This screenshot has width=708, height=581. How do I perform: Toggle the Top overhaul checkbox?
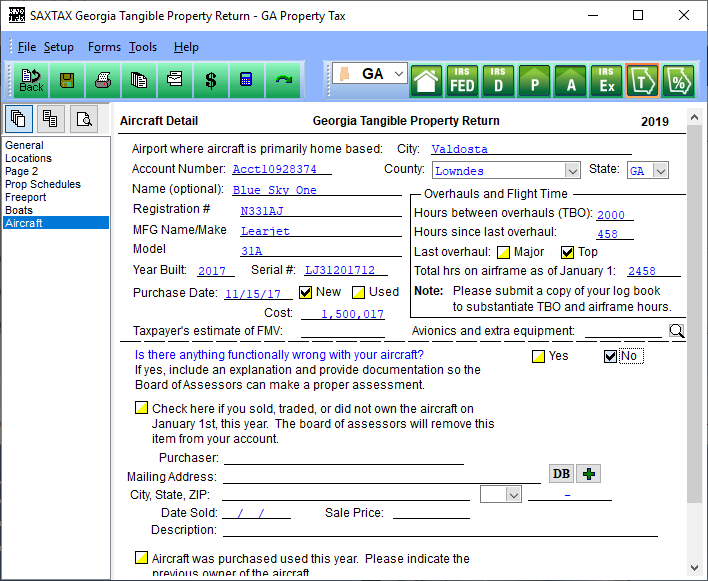click(568, 252)
